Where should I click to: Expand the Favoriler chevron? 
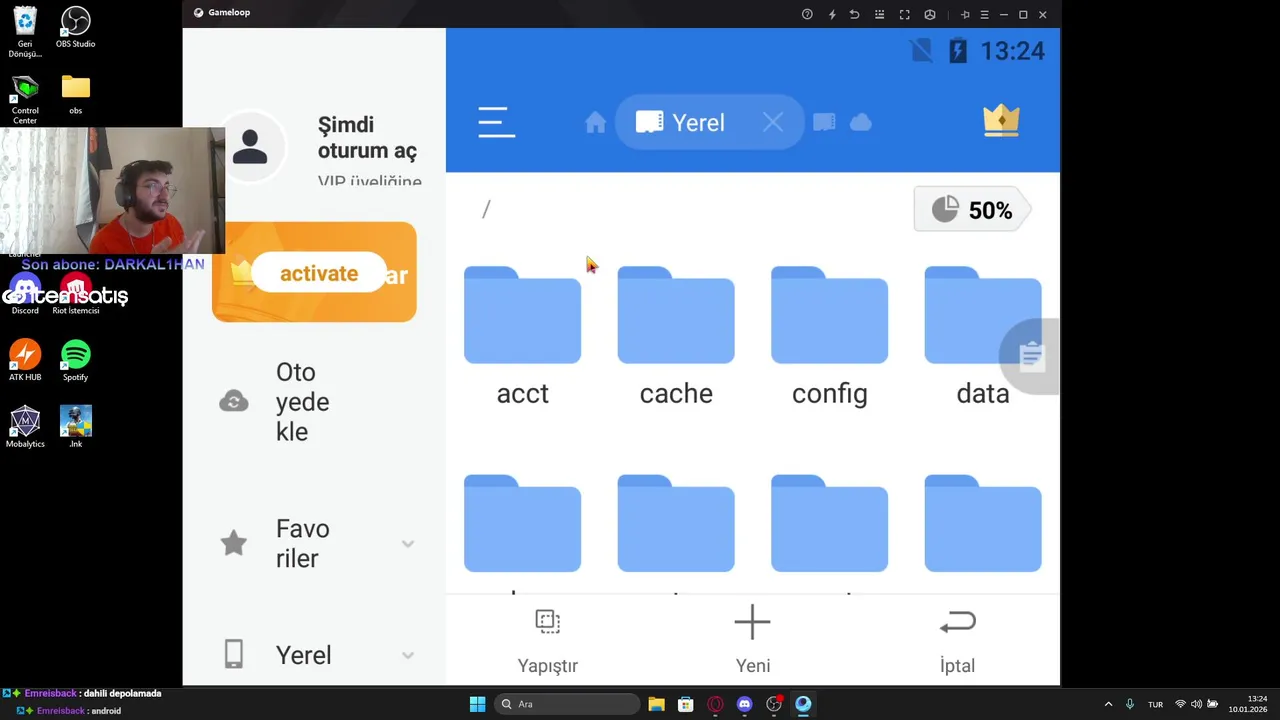point(408,543)
